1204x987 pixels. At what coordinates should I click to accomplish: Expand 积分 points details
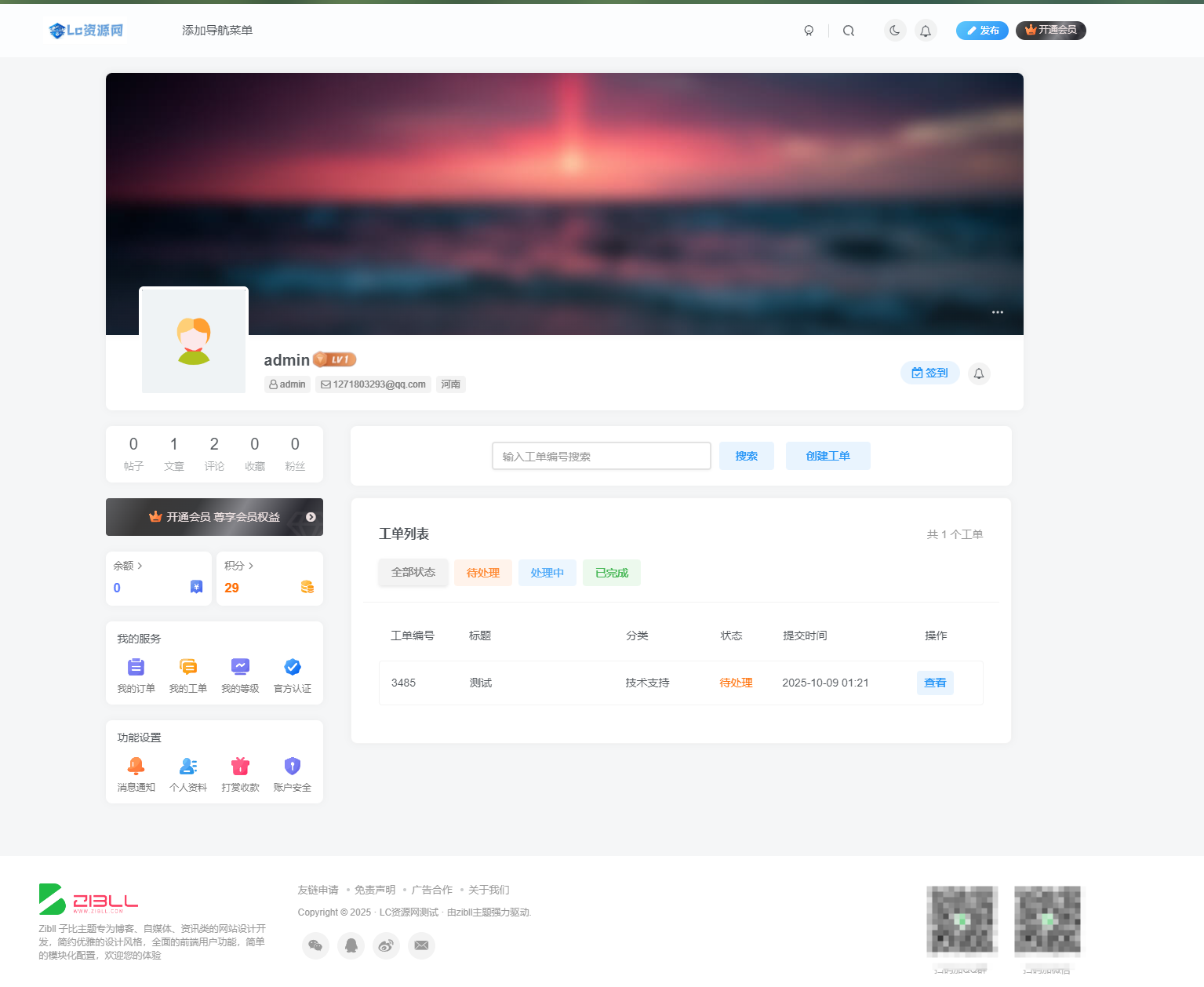pyautogui.click(x=238, y=566)
